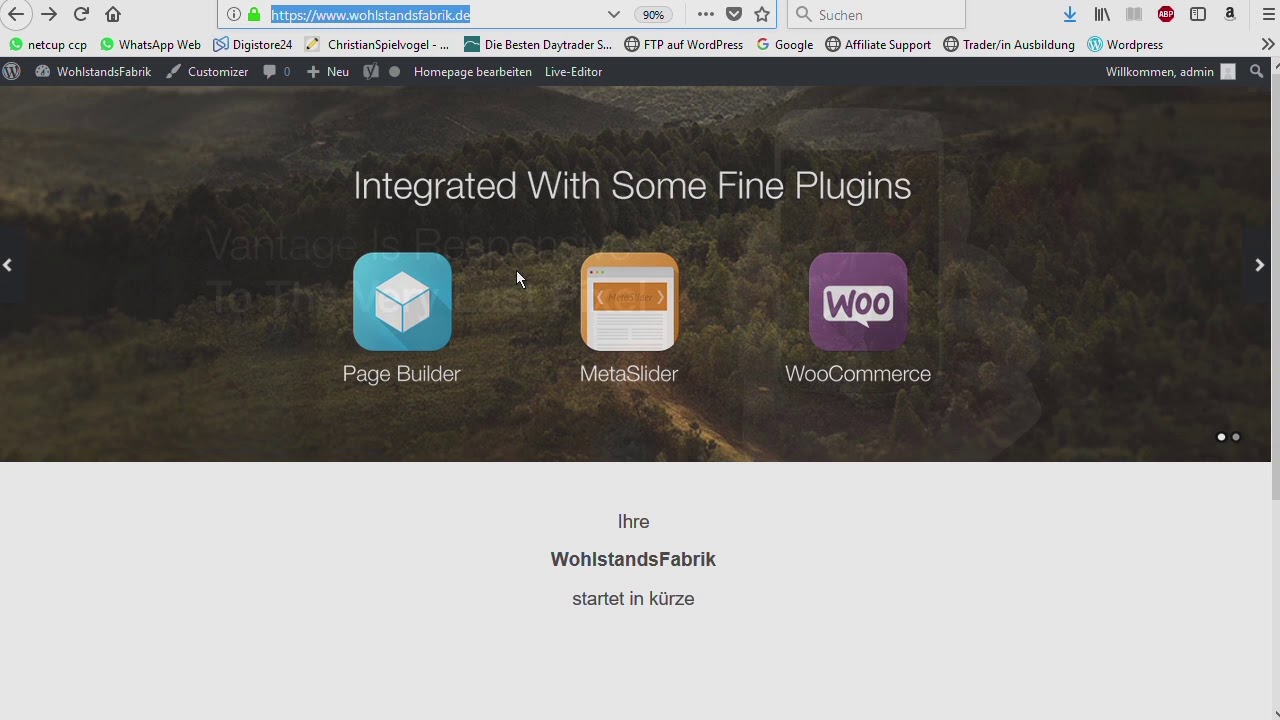Image resolution: width=1280 pixels, height=720 pixels.
Task: Launch the Live-Editor
Action: 573,72
